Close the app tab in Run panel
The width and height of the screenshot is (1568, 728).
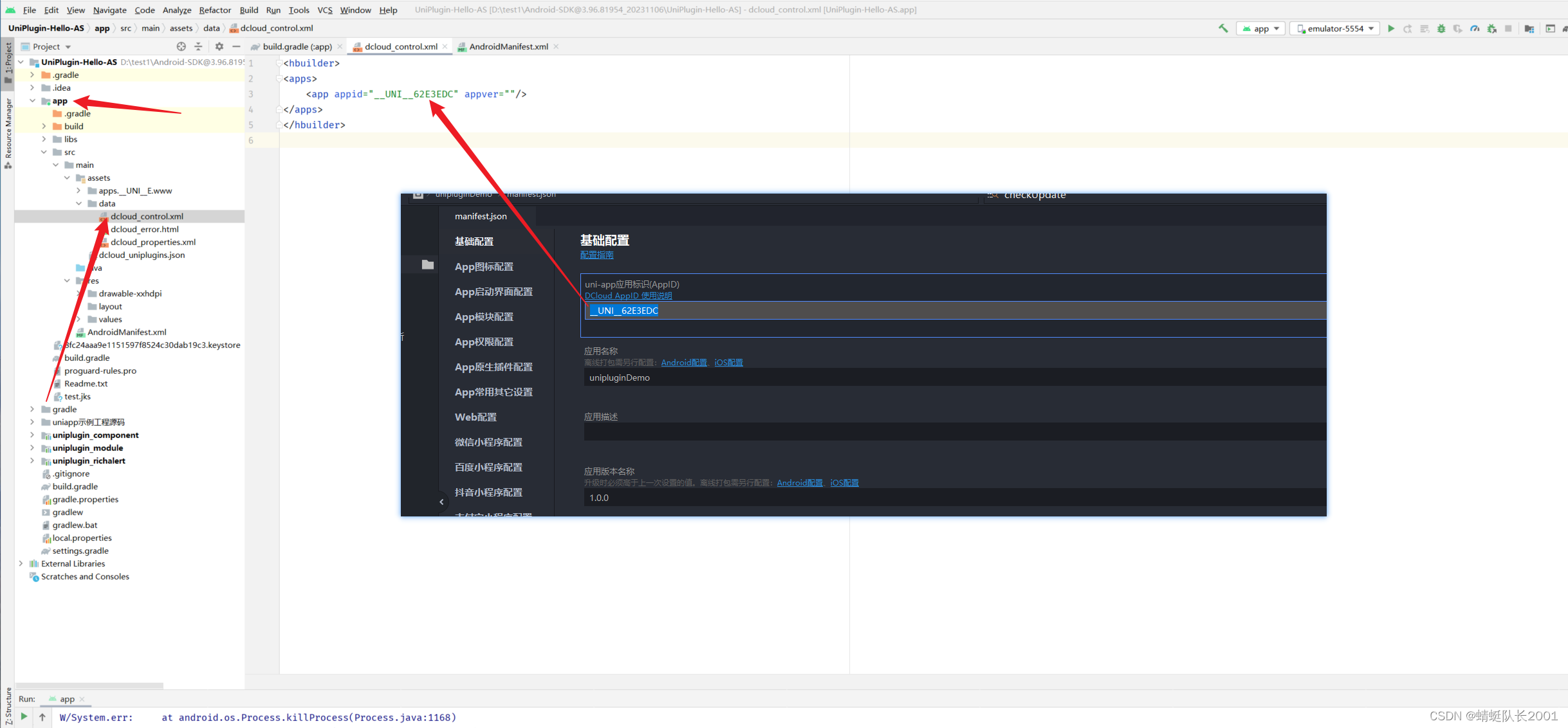tap(82, 699)
